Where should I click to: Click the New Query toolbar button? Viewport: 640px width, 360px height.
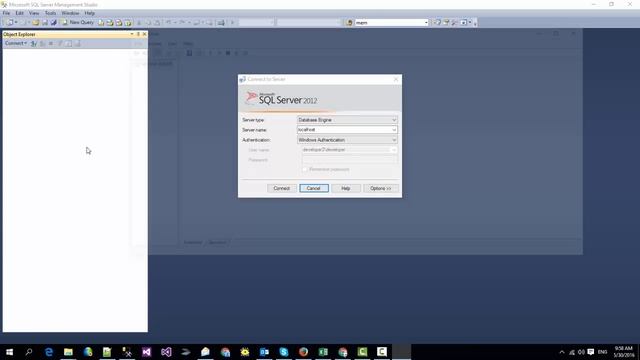tap(78, 22)
